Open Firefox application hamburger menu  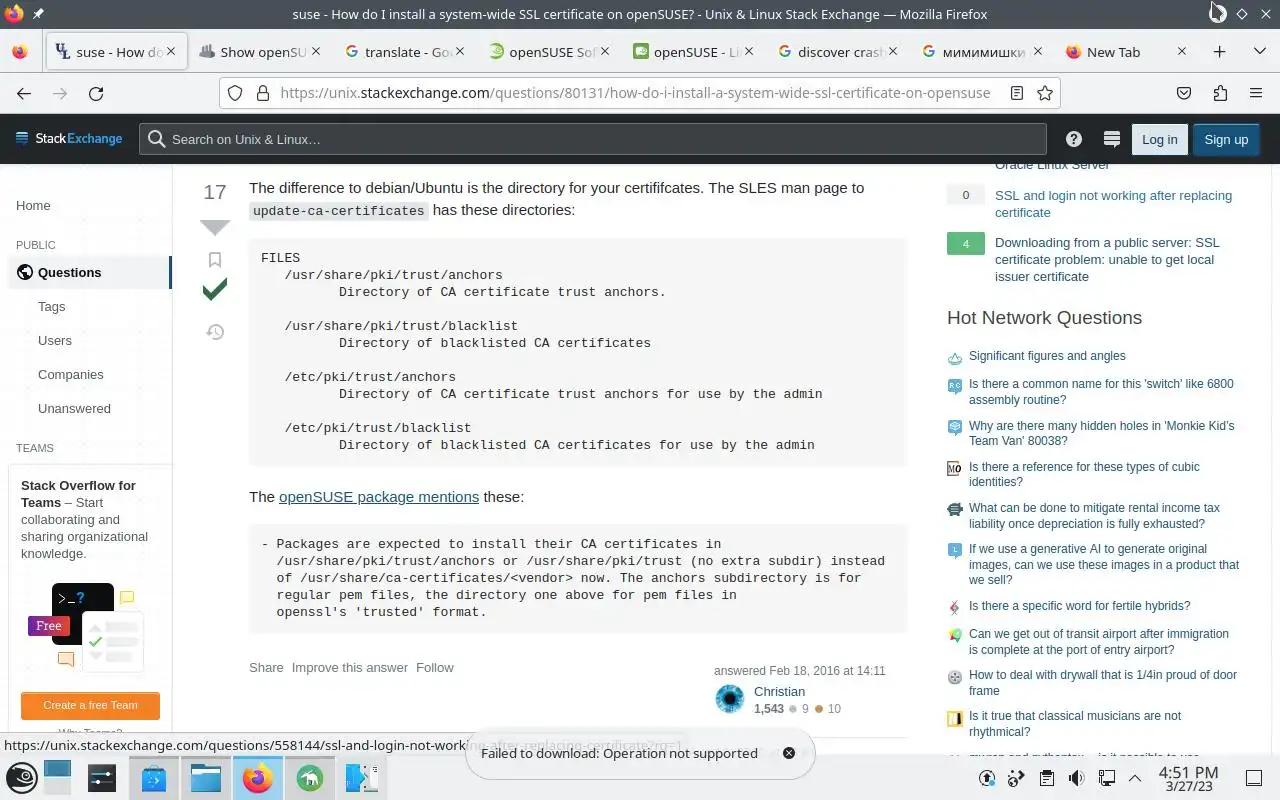pos(1256,93)
